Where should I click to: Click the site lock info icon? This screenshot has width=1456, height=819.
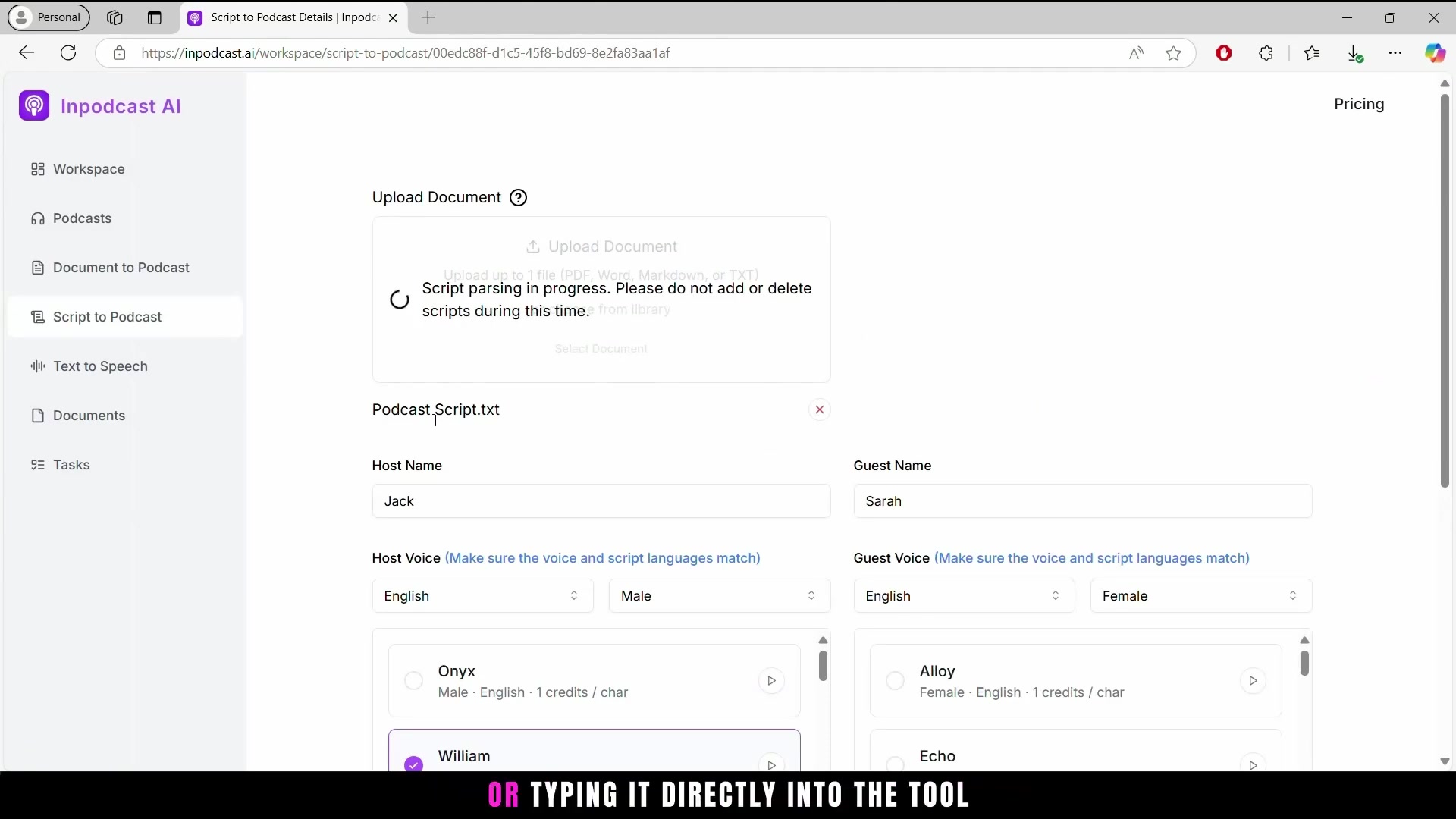[x=119, y=53]
